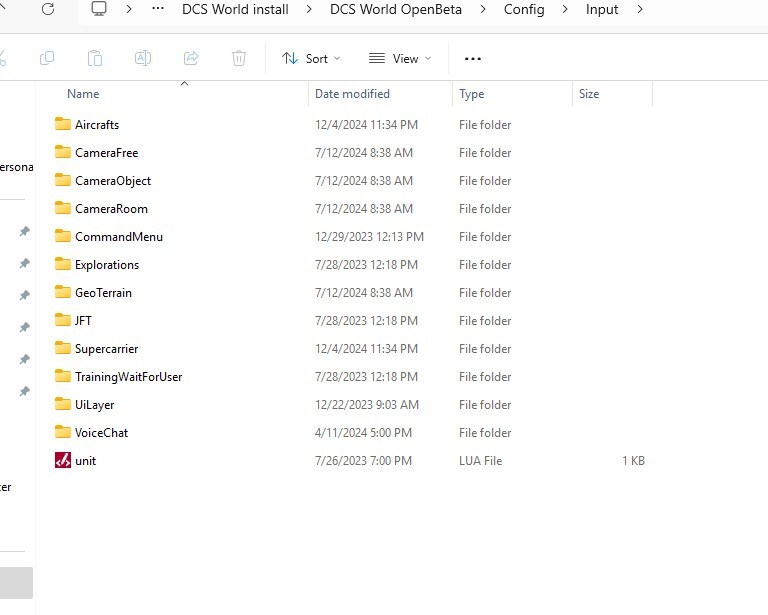Select the unit LUA file icon
The width and height of the screenshot is (768, 615).
click(x=63, y=460)
